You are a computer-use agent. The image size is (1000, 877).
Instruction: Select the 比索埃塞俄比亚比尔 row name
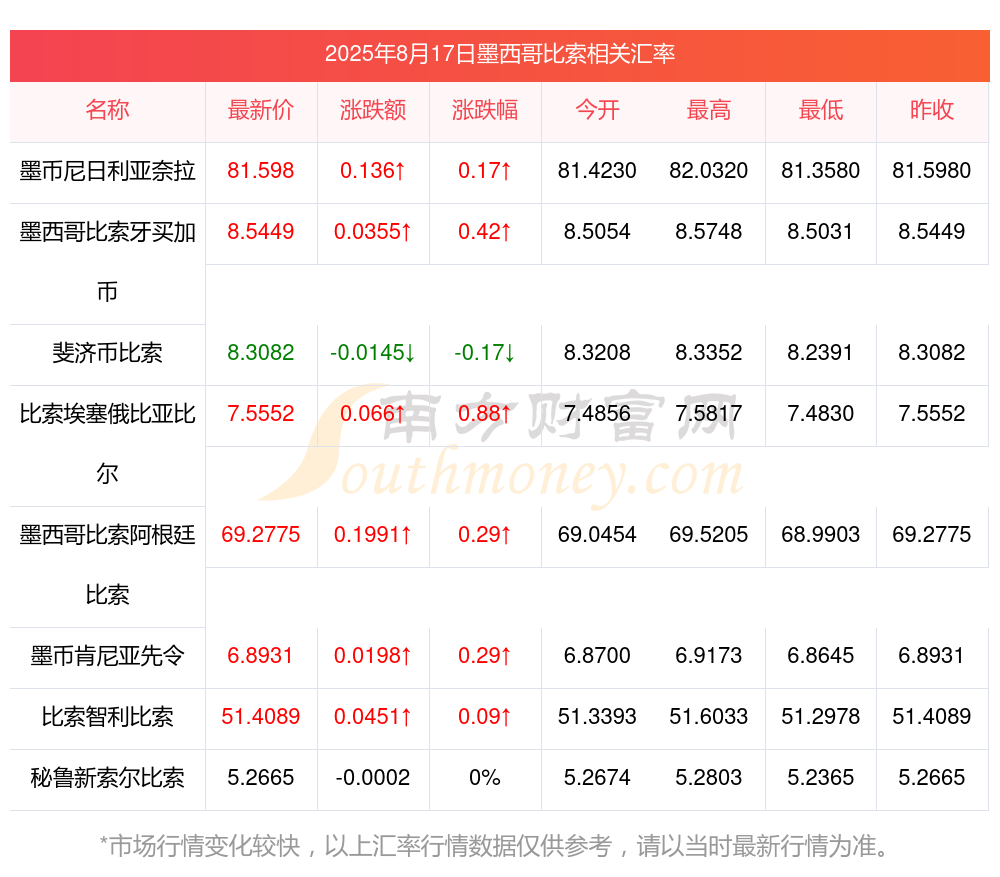click(107, 443)
